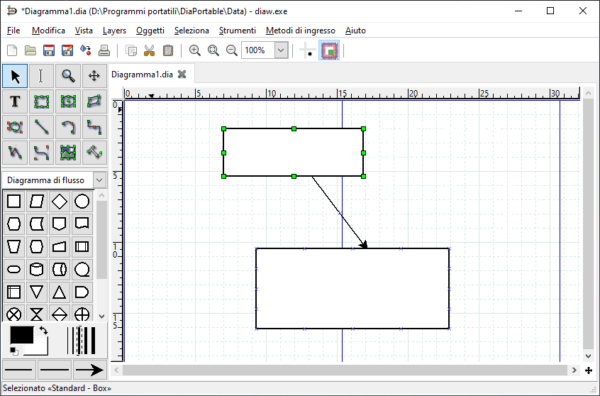Open the navigation popup plus icon
This screenshot has height=396, width=600.
pyautogui.click(x=589, y=370)
